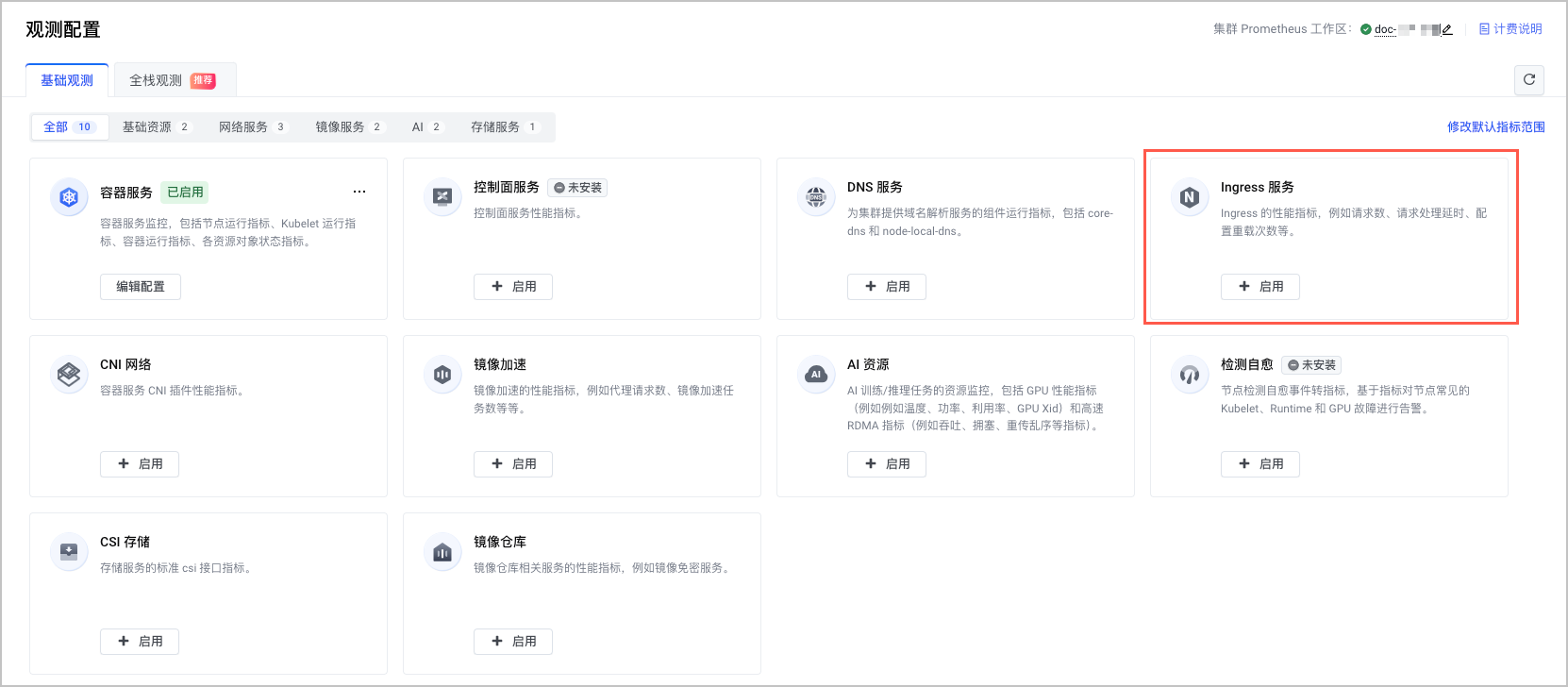Open the more options ellipsis on 容器服务
Image resolution: width=1568 pixels, height=687 pixels.
point(359,192)
